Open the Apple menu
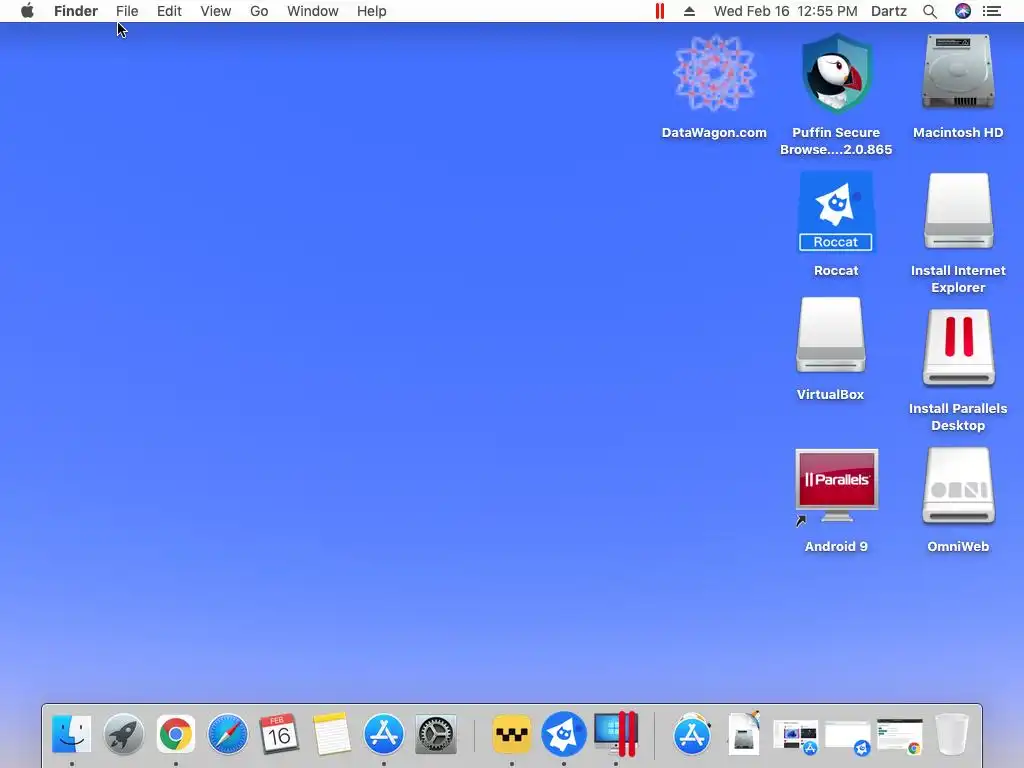 click(x=27, y=11)
